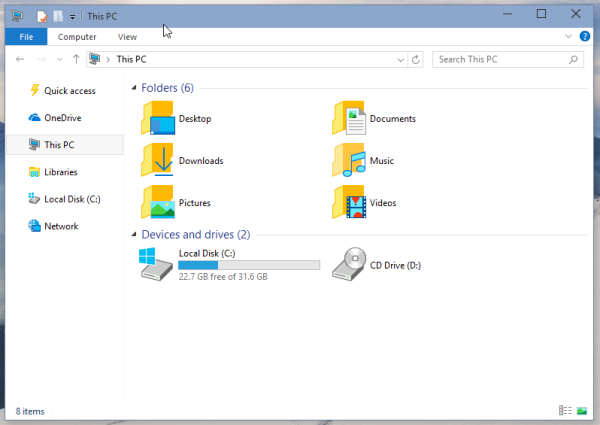Click the search magnifier icon
Screen dimensions: 600x425
[573, 60]
